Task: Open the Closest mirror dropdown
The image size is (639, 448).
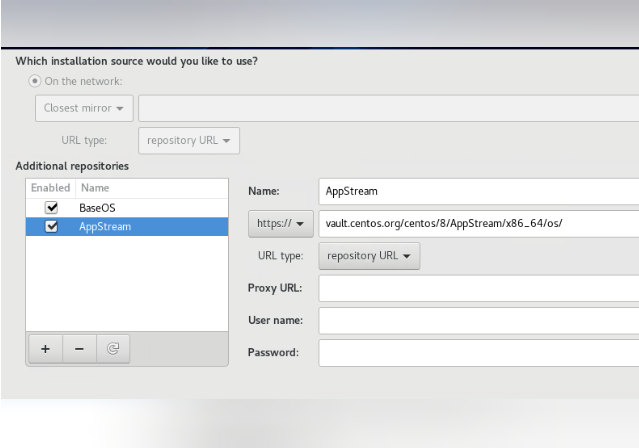Action: pos(84,108)
